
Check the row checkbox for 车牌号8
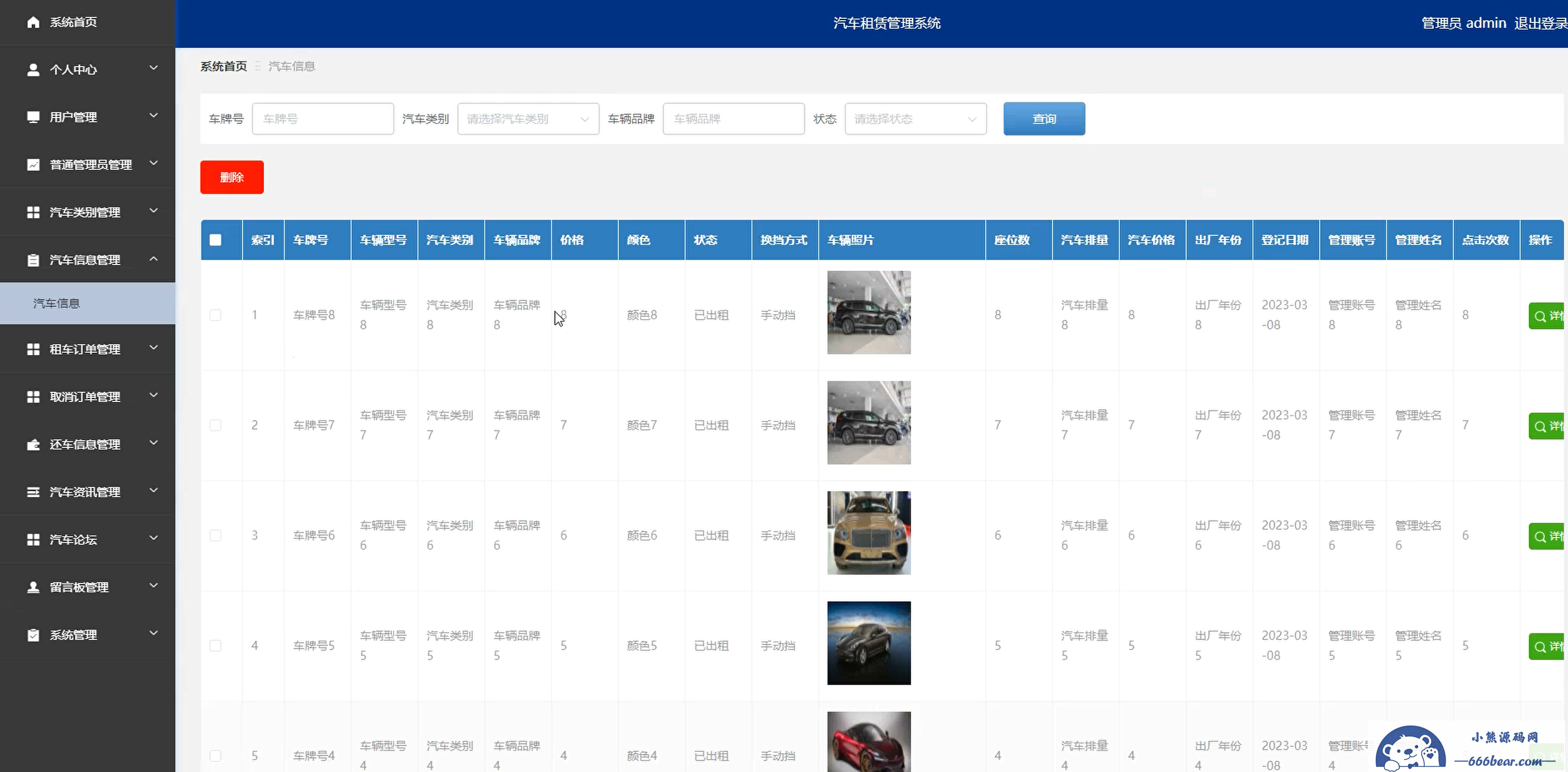[x=215, y=315]
